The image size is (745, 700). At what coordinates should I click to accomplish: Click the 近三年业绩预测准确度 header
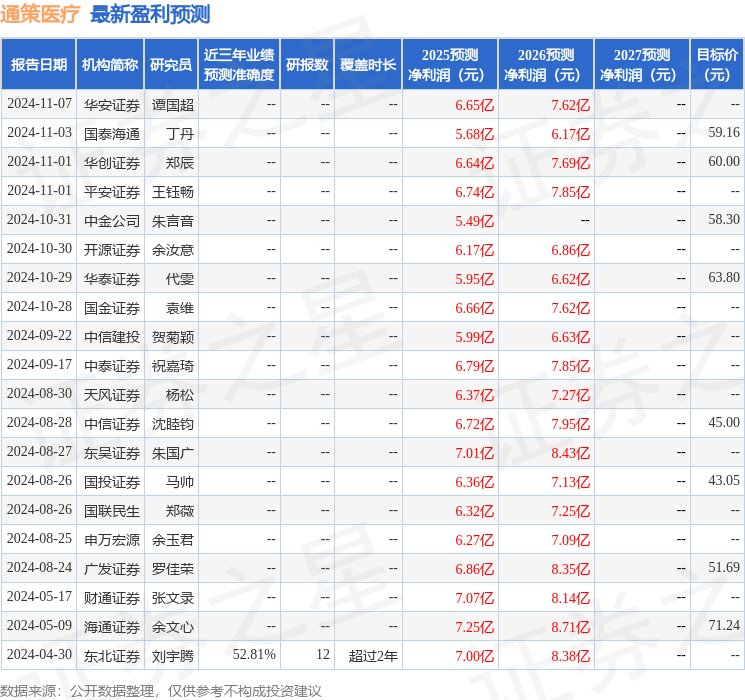(x=239, y=65)
